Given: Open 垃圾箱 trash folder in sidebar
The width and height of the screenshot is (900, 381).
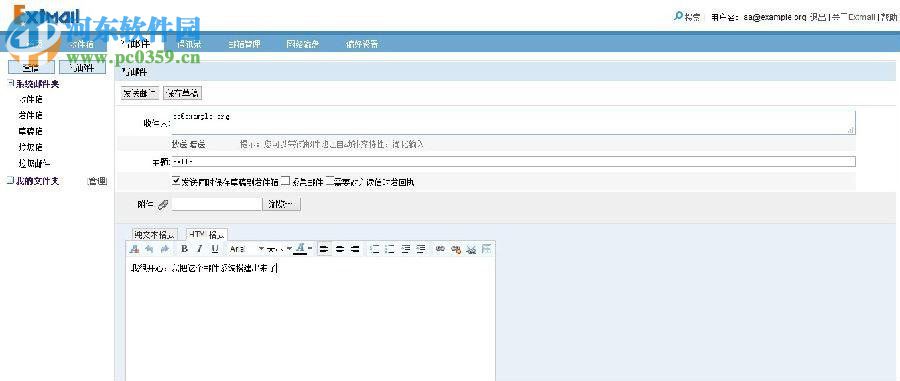Looking at the screenshot, I should [30, 147].
